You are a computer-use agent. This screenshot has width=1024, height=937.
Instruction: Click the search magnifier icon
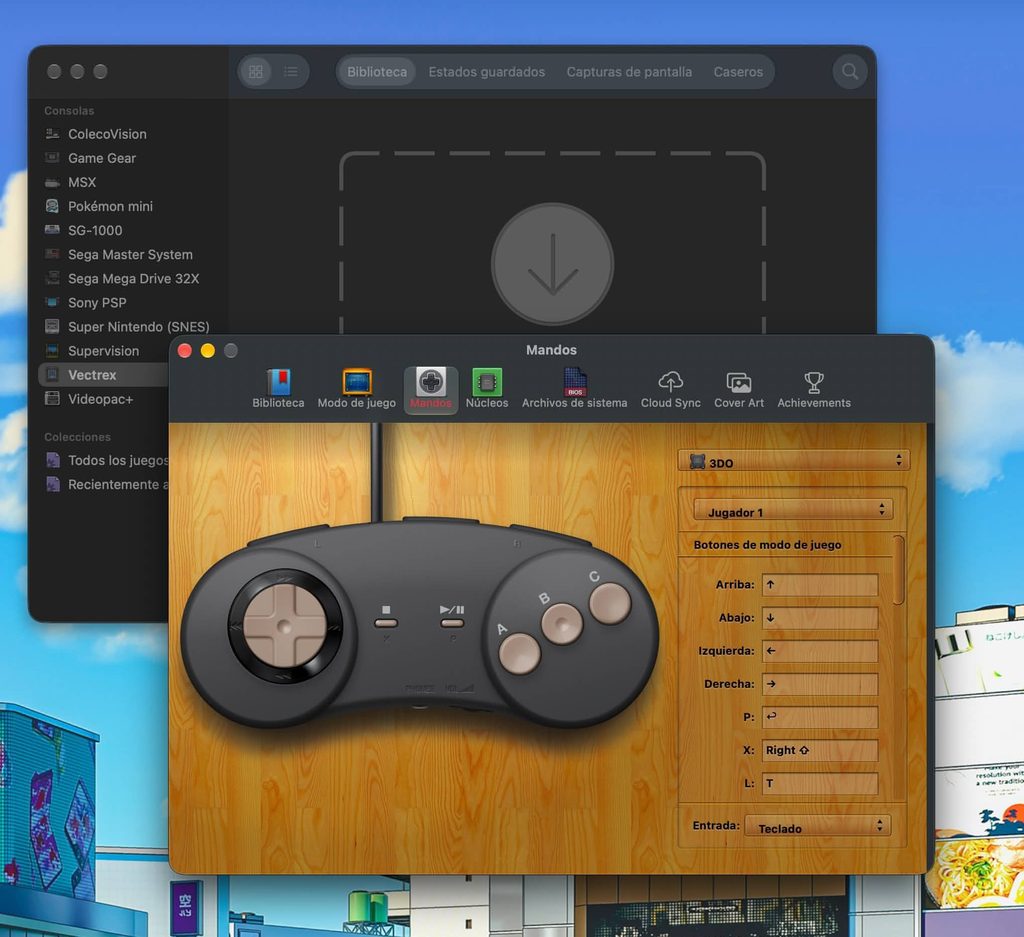[850, 71]
